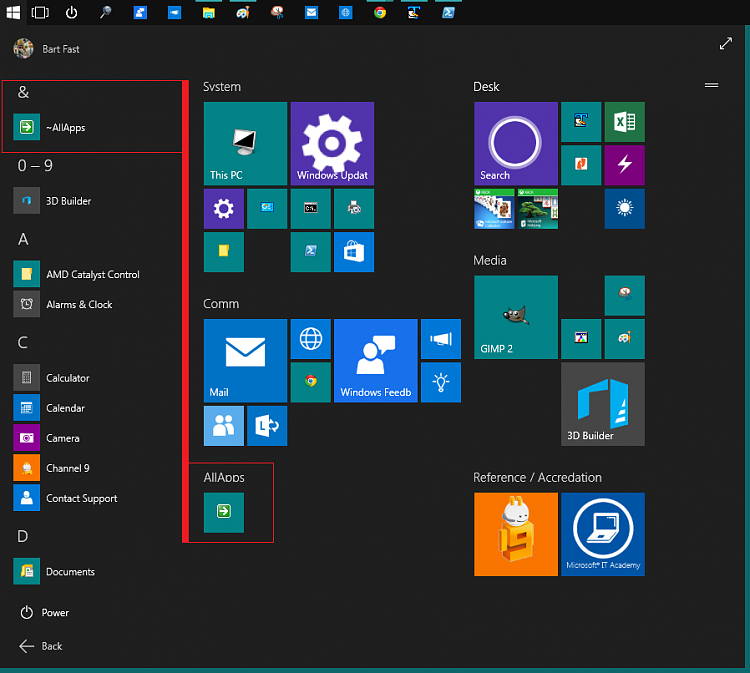
Task: Open the Windows Feedback tile
Action: [x=375, y=360]
